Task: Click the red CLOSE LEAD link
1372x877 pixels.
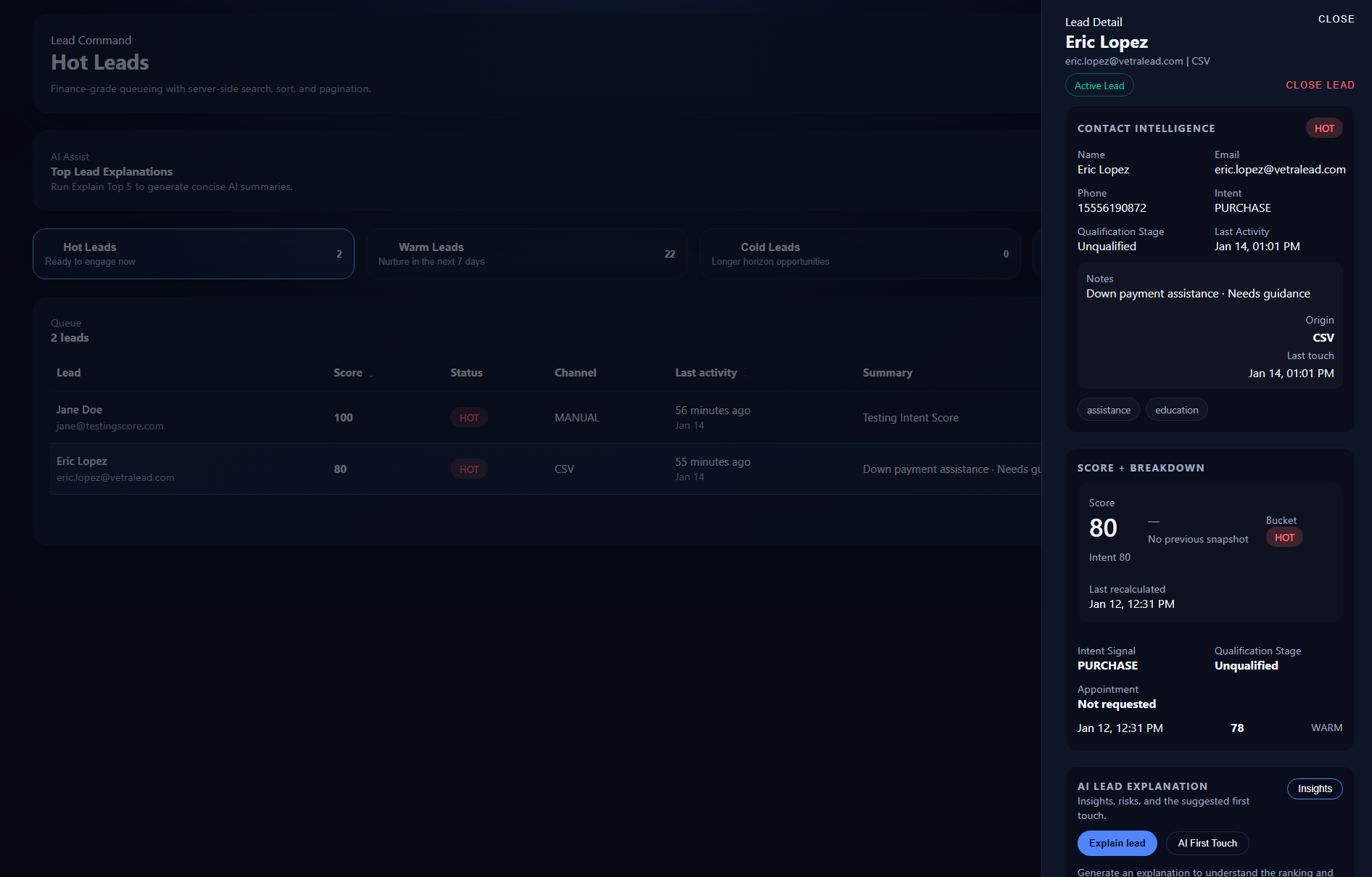Action: pos(1320,85)
